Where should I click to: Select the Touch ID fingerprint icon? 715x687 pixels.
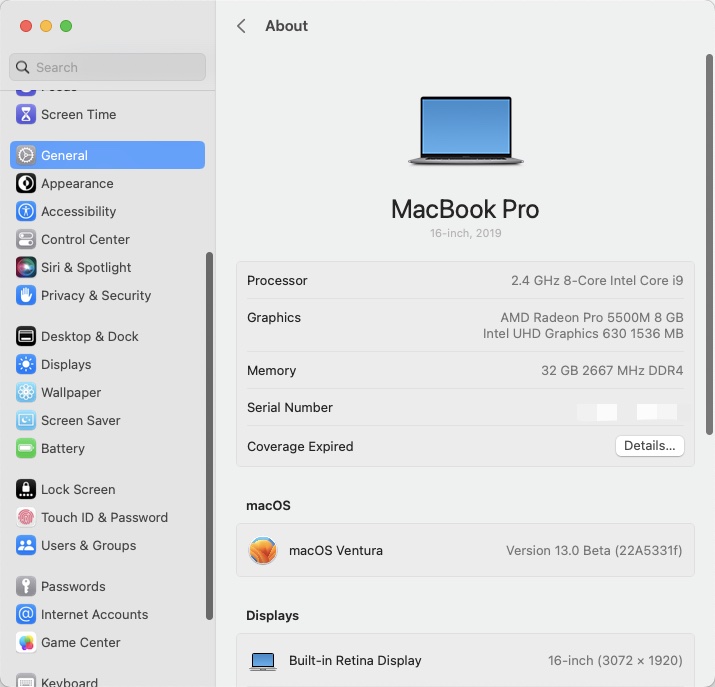pos(26,518)
